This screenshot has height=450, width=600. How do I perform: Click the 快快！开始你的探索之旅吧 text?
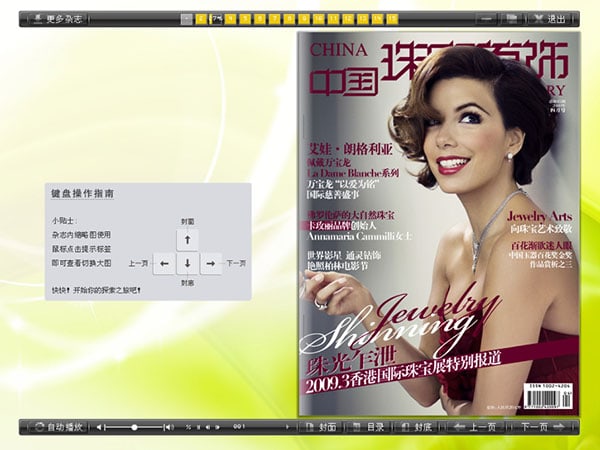96,290
